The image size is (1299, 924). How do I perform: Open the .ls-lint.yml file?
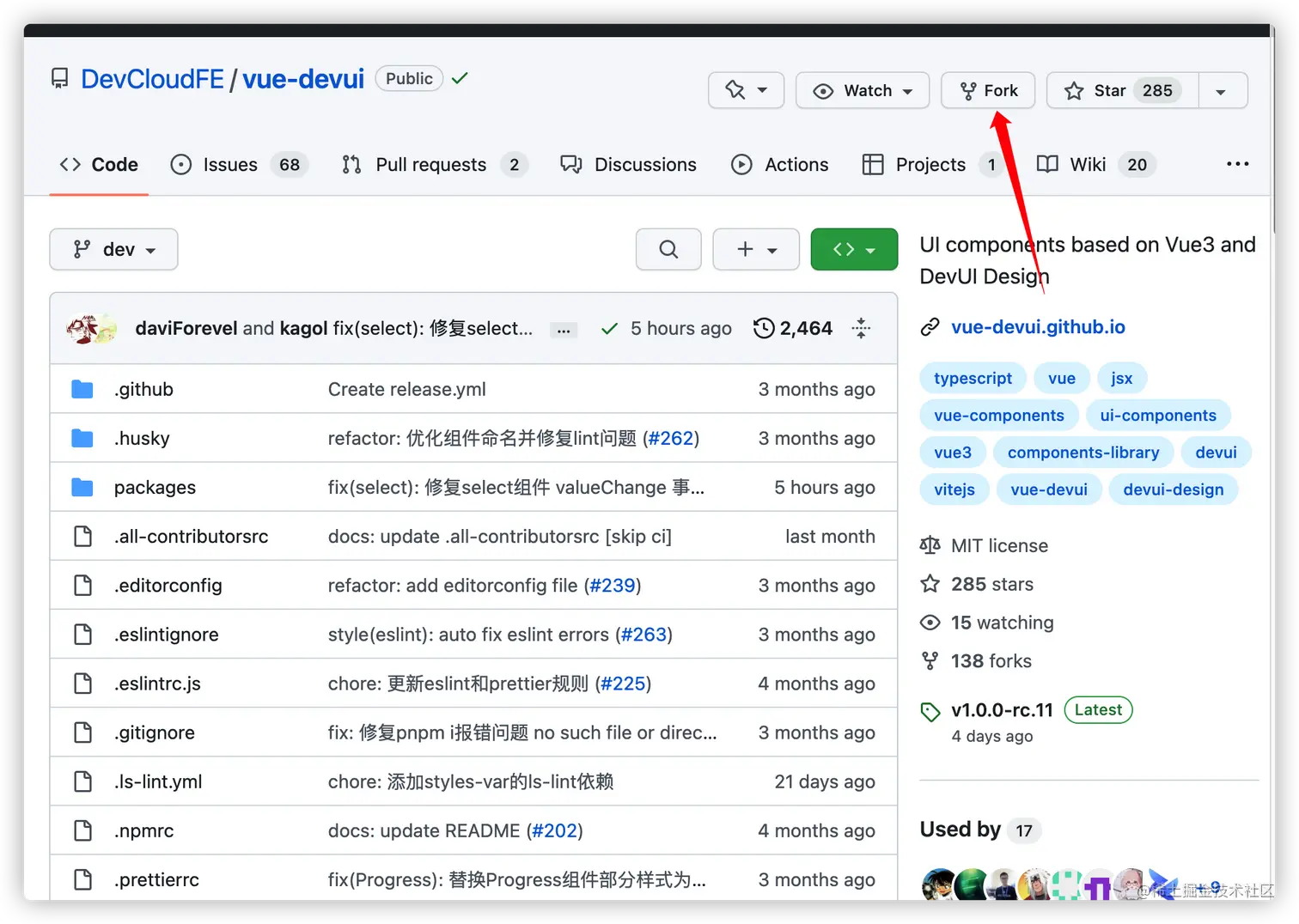[158, 781]
